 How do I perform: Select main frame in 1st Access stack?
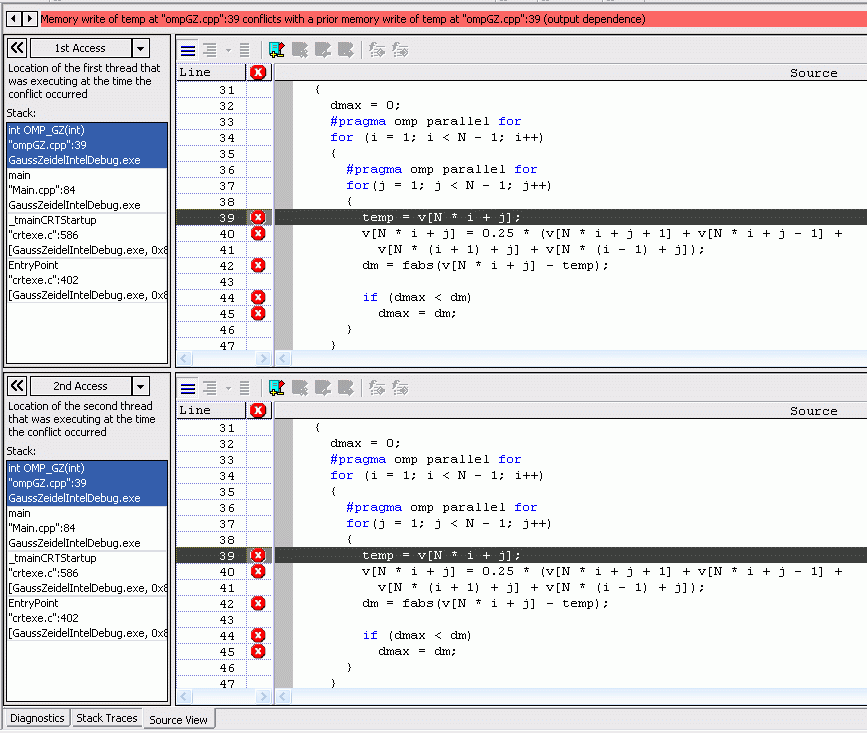click(87, 190)
